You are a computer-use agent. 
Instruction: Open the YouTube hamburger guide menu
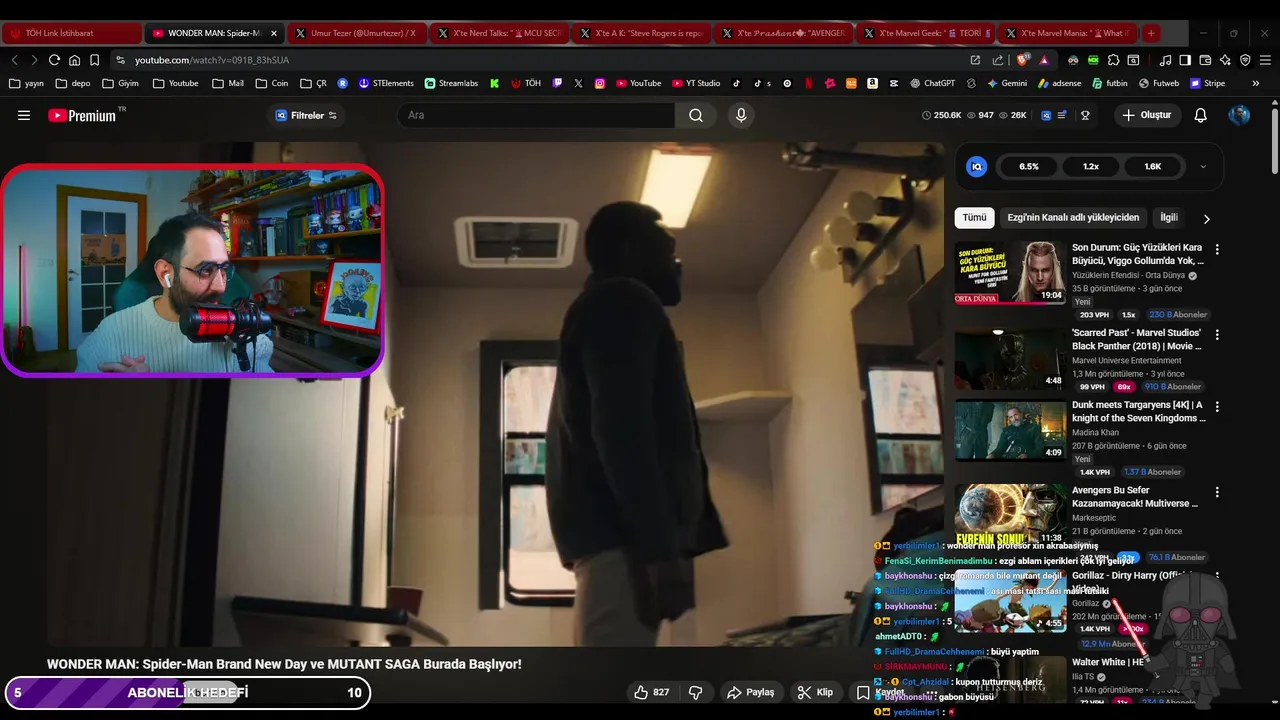click(24, 115)
